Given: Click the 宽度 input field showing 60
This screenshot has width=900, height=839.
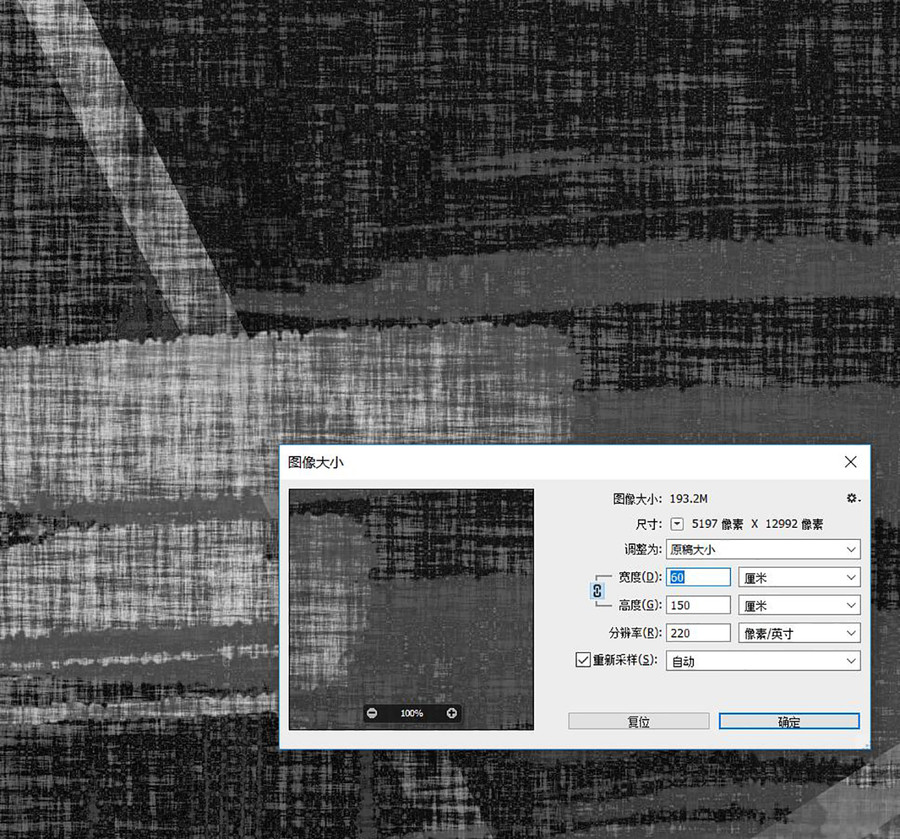Looking at the screenshot, I should [x=698, y=577].
